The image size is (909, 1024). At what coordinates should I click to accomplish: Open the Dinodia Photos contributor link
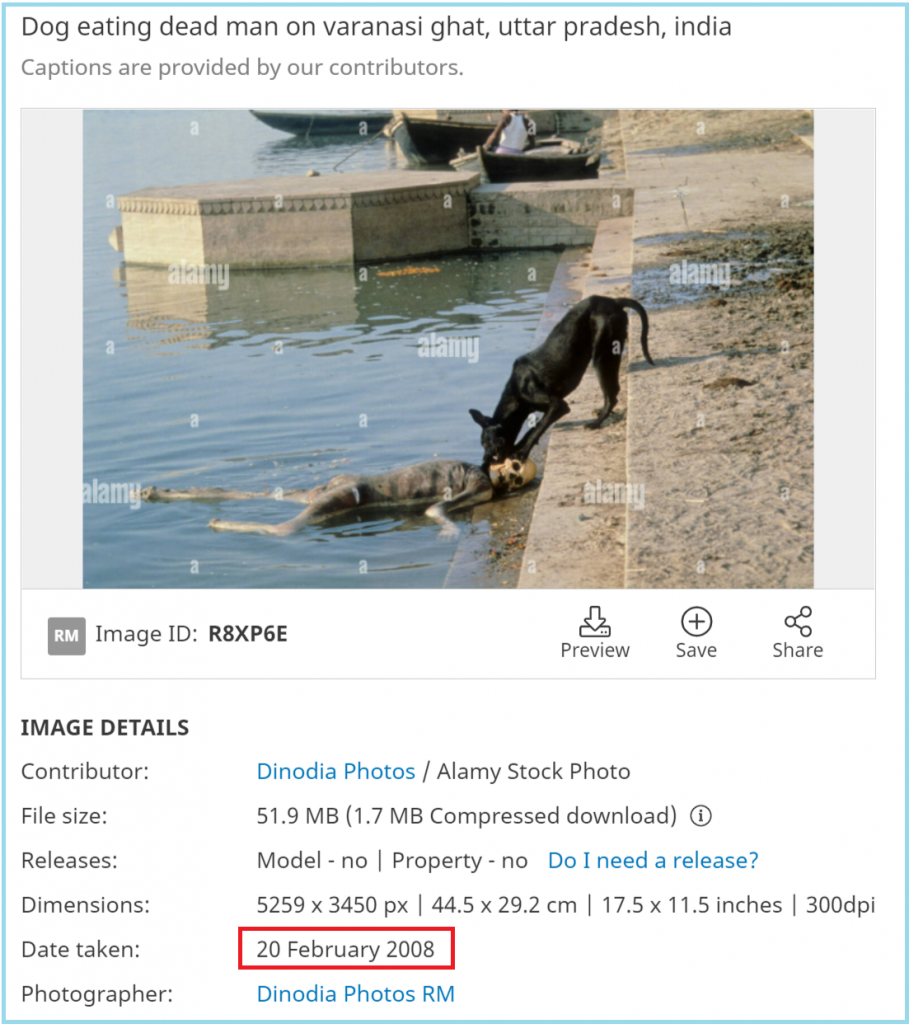pos(336,771)
